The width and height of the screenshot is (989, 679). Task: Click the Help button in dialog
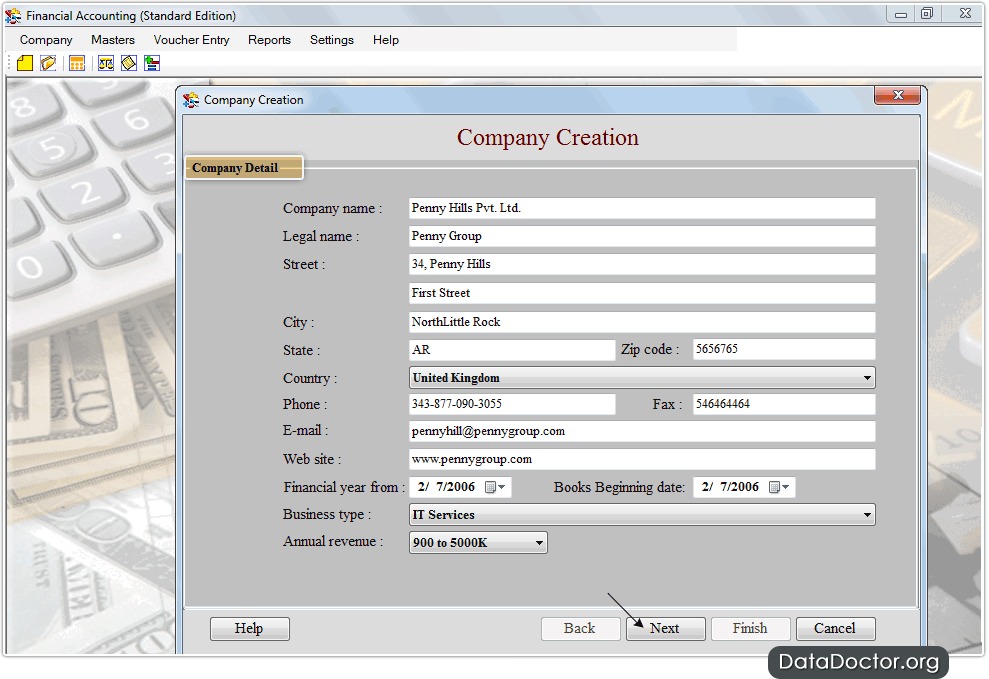point(250,629)
